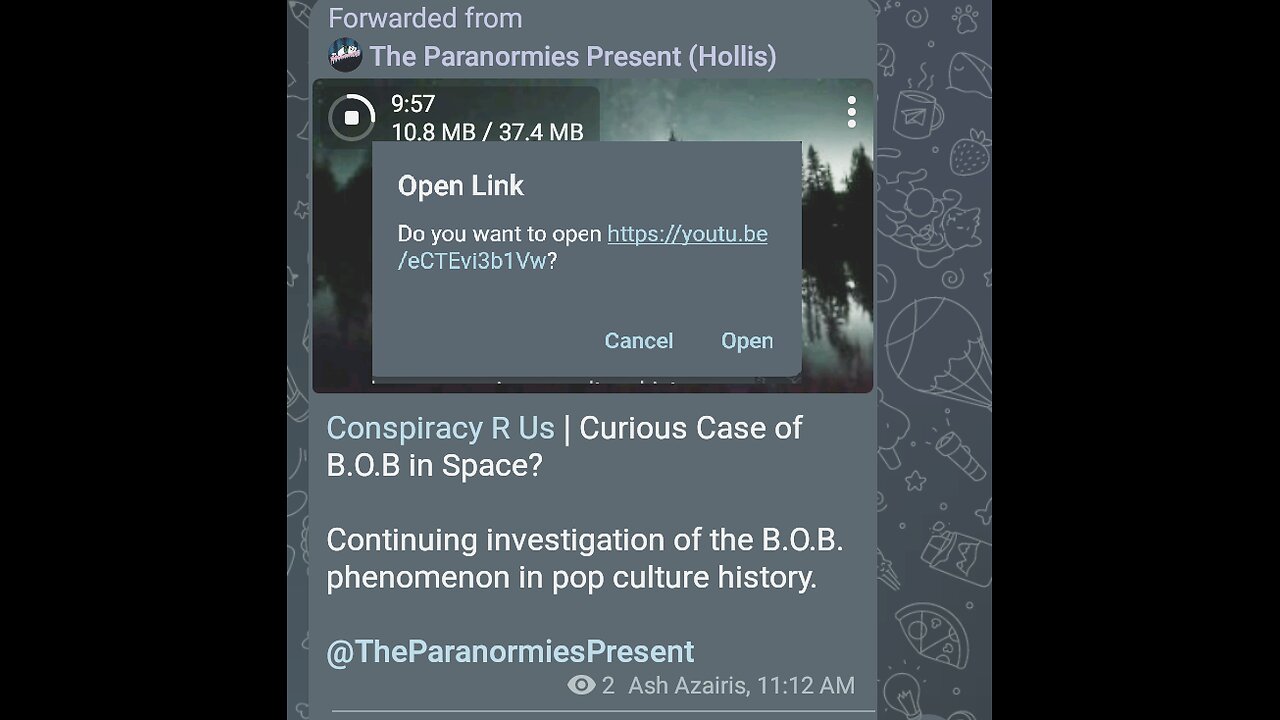
Task: Tap the eye views counter icon
Action: pos(581,685)
